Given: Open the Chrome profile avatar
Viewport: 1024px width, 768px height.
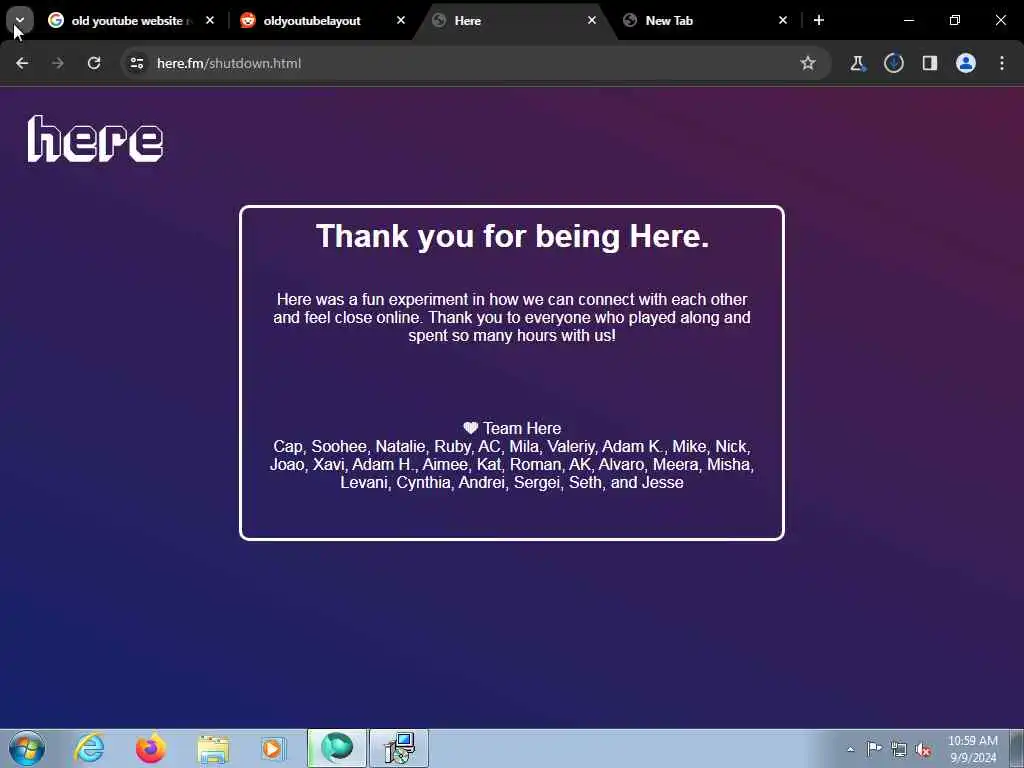Looking at the screenshot, I should coord(966,63).
